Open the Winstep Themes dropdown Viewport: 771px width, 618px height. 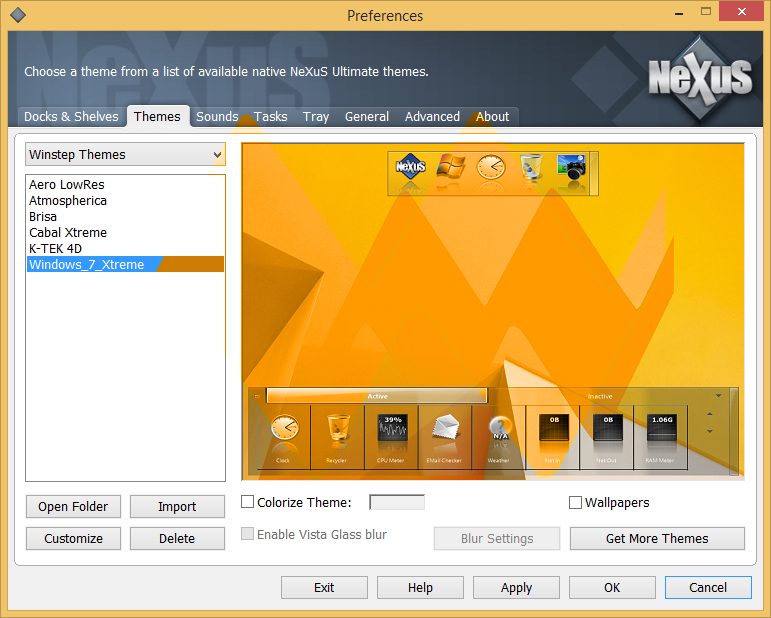click(125, 154)
